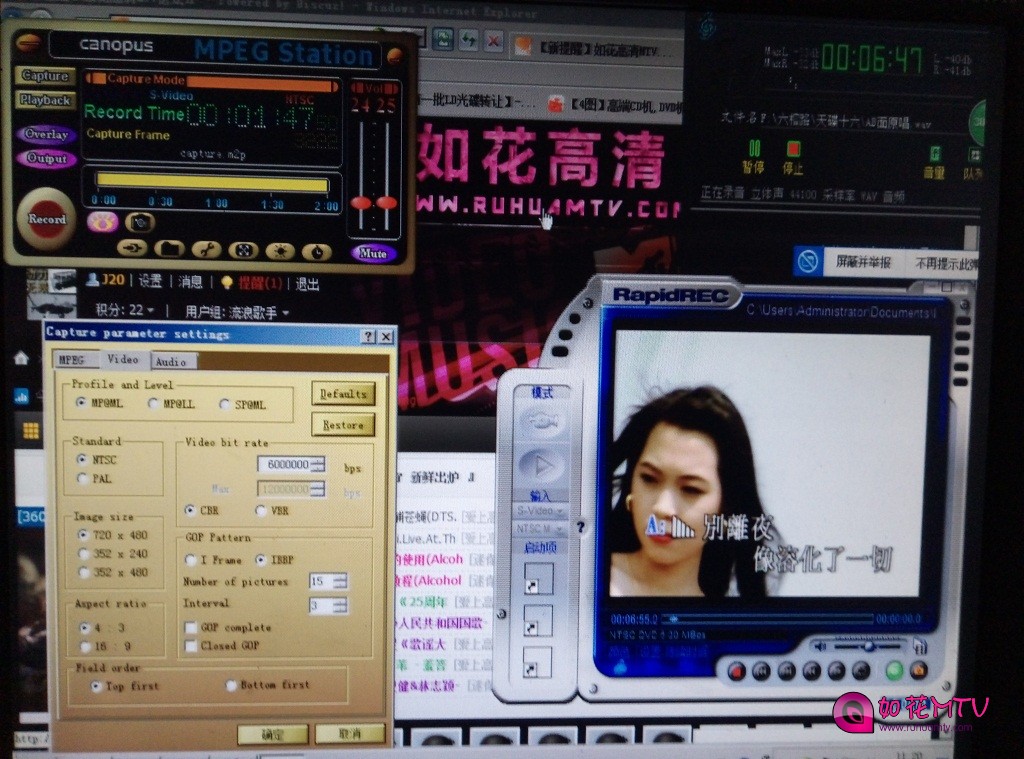Select the MP@LL profile radio button
Screen dimensions: 1024x759
[153, 404]
